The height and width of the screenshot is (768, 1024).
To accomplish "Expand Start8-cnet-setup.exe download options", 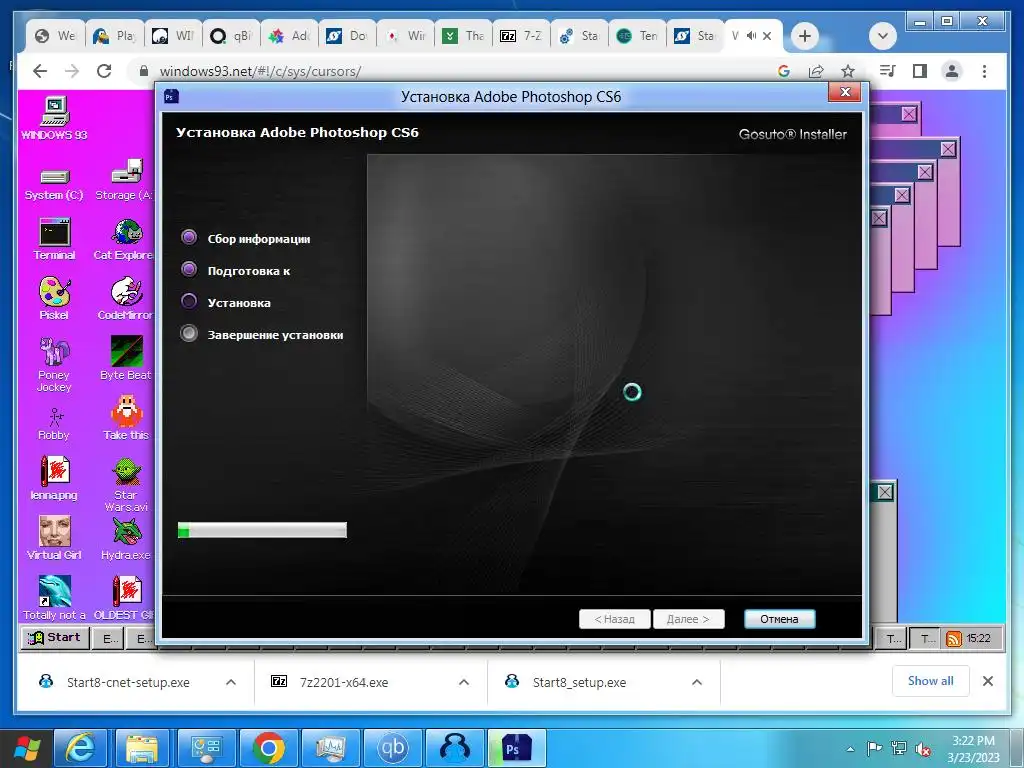I will click(231, 682).
